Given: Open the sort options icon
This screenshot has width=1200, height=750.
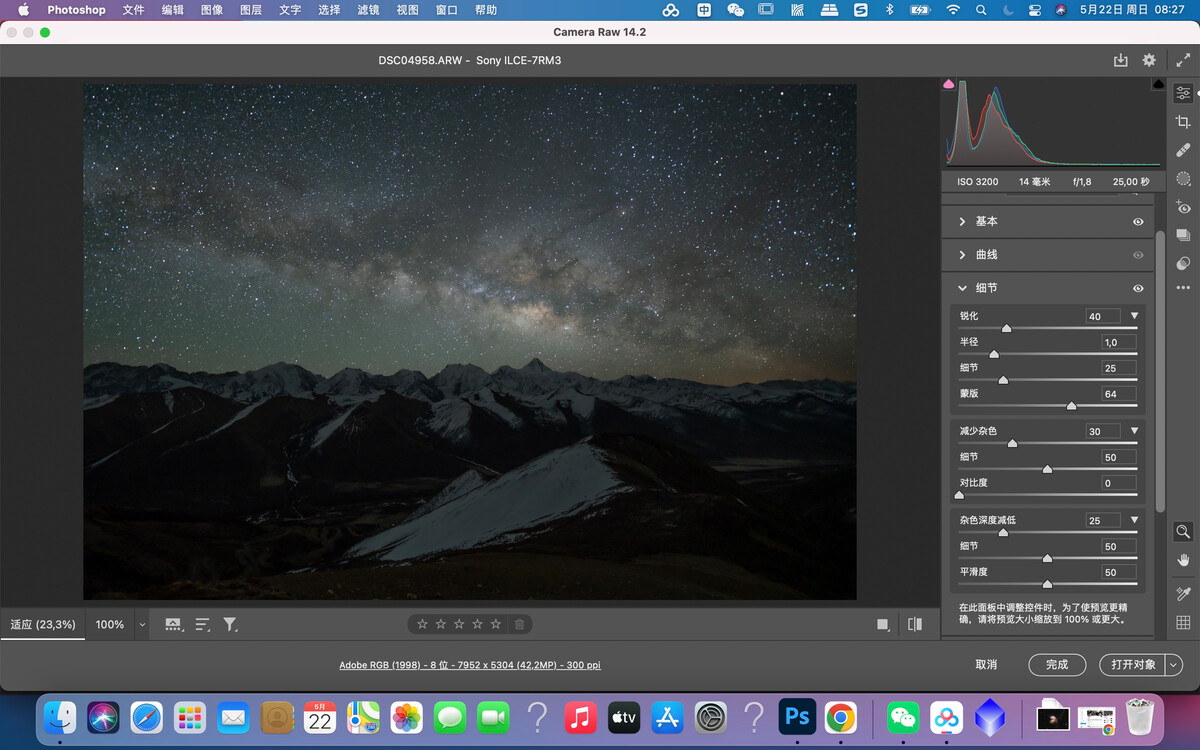Looking at the screenshot, I should pyautogui.click(x=202, y=625).
